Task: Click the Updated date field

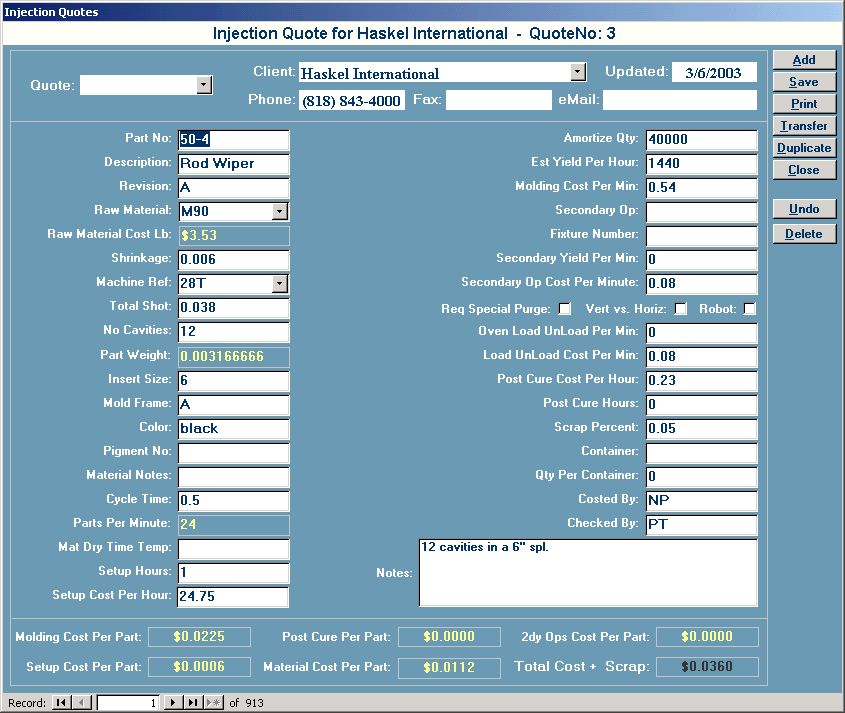Action: tap(714, 72)
